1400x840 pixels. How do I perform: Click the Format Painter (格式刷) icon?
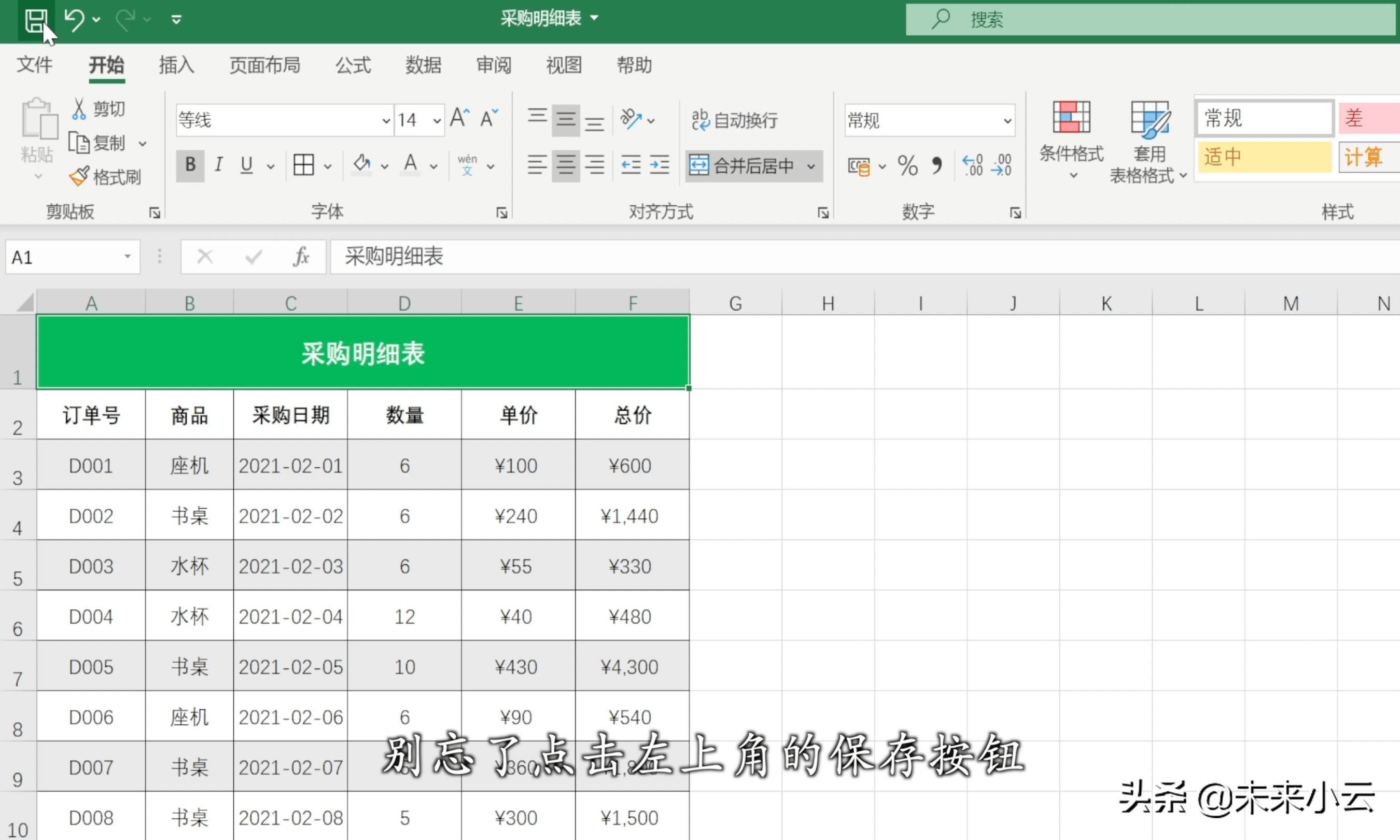[79, 177]
